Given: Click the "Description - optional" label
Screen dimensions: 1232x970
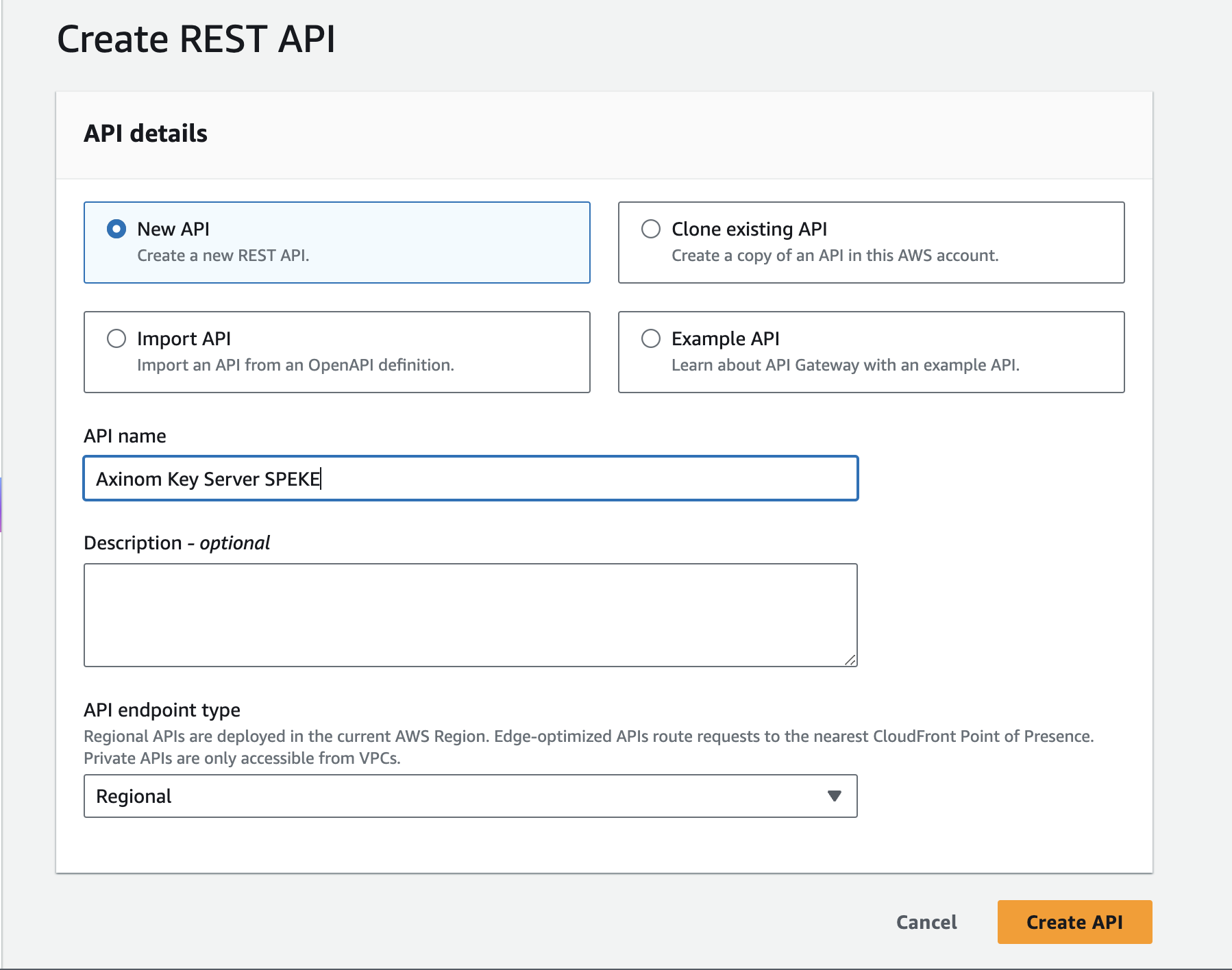Looking at the screenshot, I should tap(177, 543).
